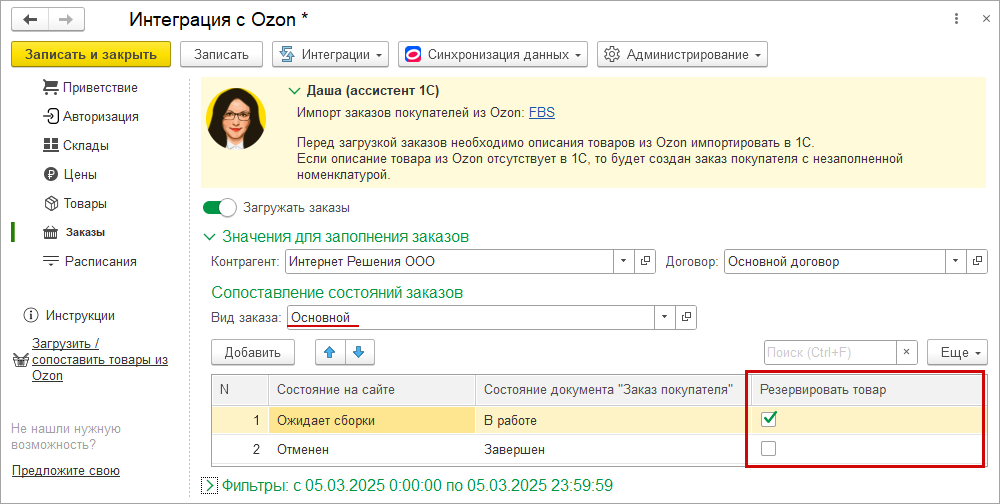The width and height of the screenshot is (1000, 504).
Task: Click the Контрагент field Интернет Решения ООО
Action: pyautogui.click(x=449, y=261)
